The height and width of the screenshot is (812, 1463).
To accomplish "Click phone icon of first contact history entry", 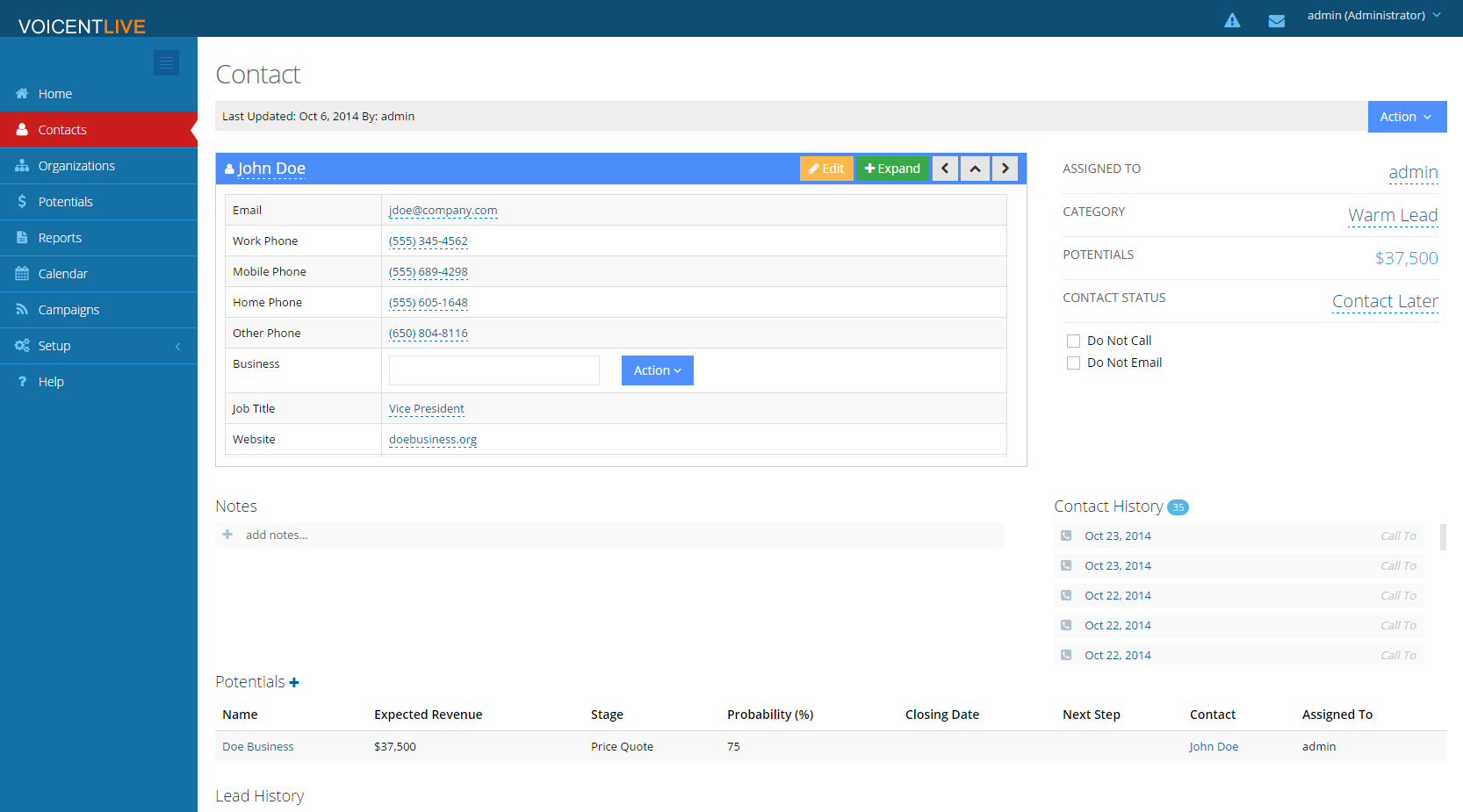I will coord(1066,535).
